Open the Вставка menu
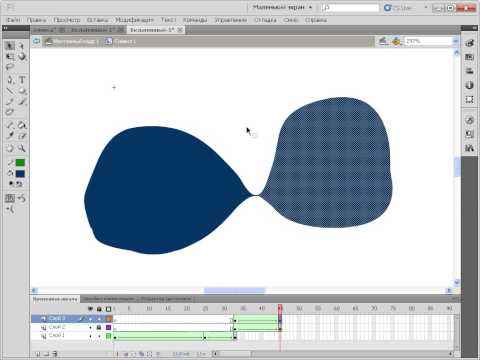The height and width of the screenshot is (360, 480). tap(97, 20)
